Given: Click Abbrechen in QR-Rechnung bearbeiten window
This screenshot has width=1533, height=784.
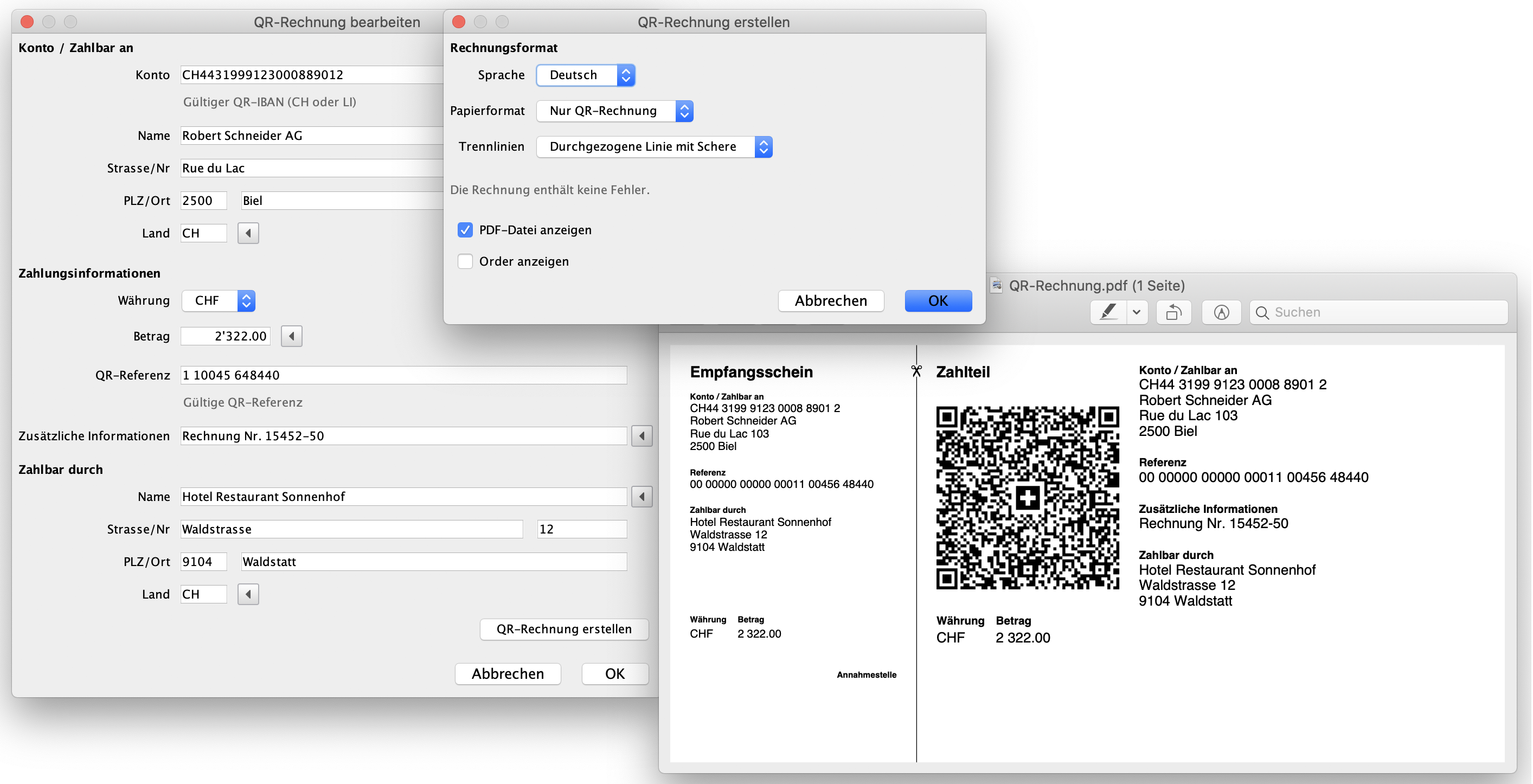Looking at the screenshot, I should 508,674.
